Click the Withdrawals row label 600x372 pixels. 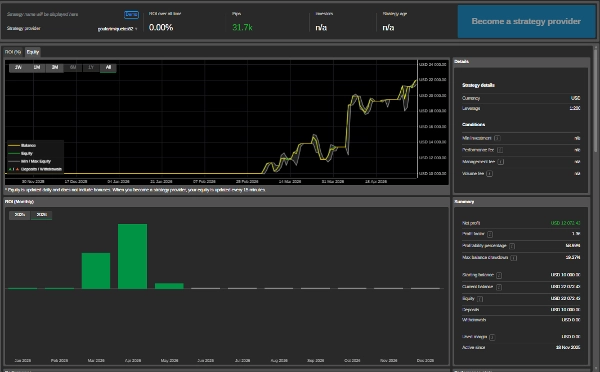point(474,320)
